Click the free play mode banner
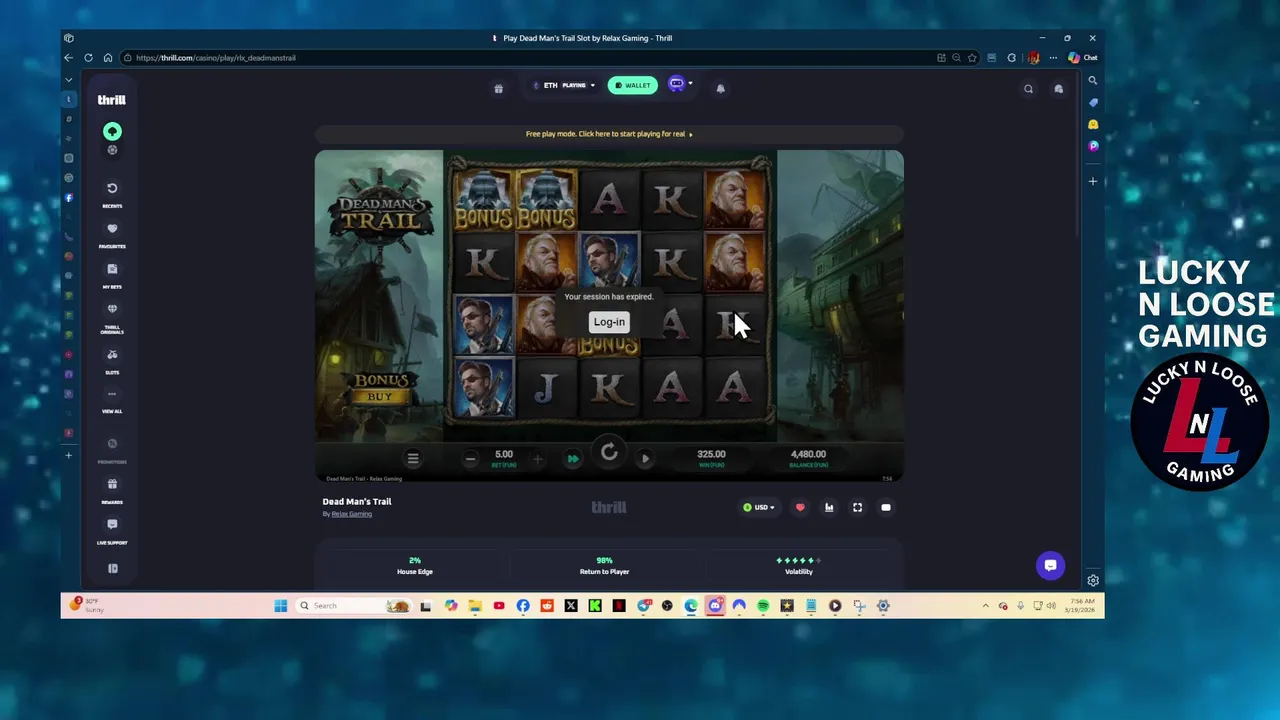The image size is (1280, 720). tap(609, 134)
